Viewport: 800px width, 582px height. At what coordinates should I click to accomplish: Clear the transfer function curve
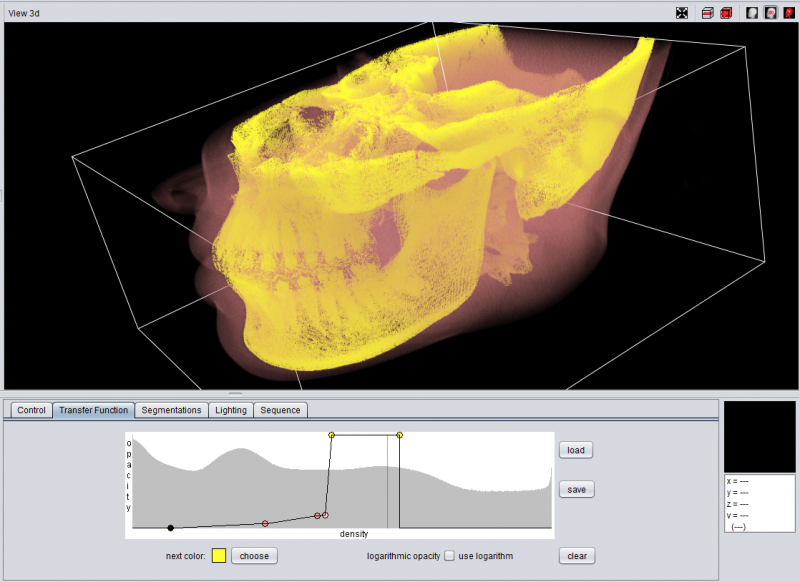click(576, 556)
